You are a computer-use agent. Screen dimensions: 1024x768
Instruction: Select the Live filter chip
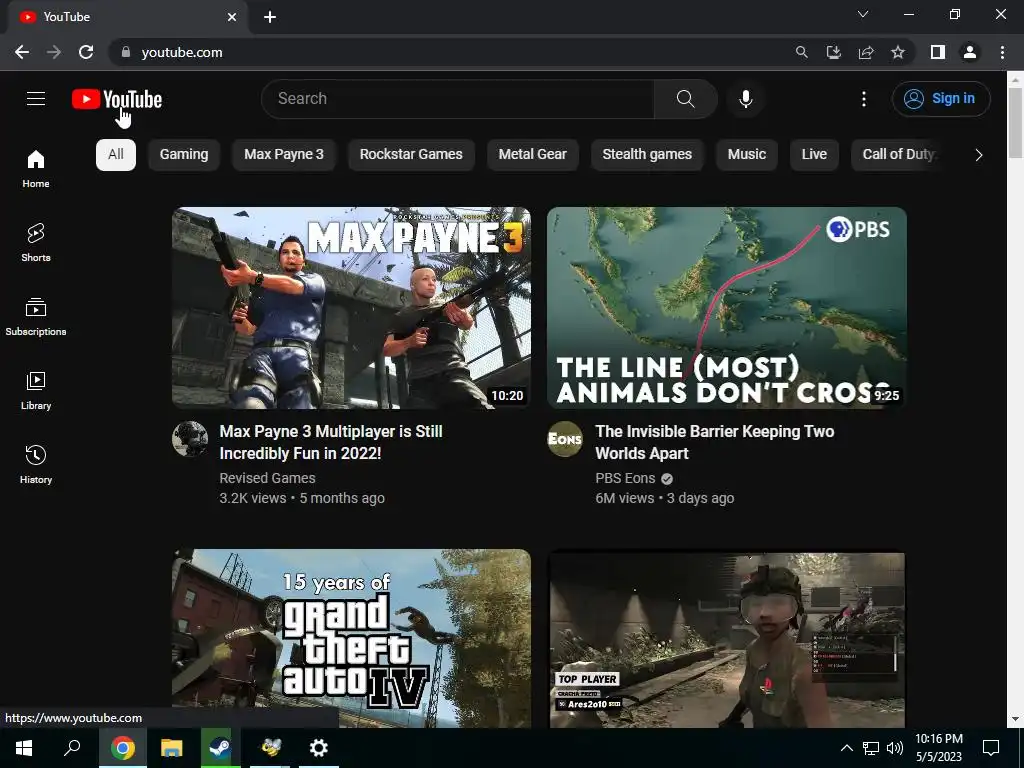[x=814, y=155]
